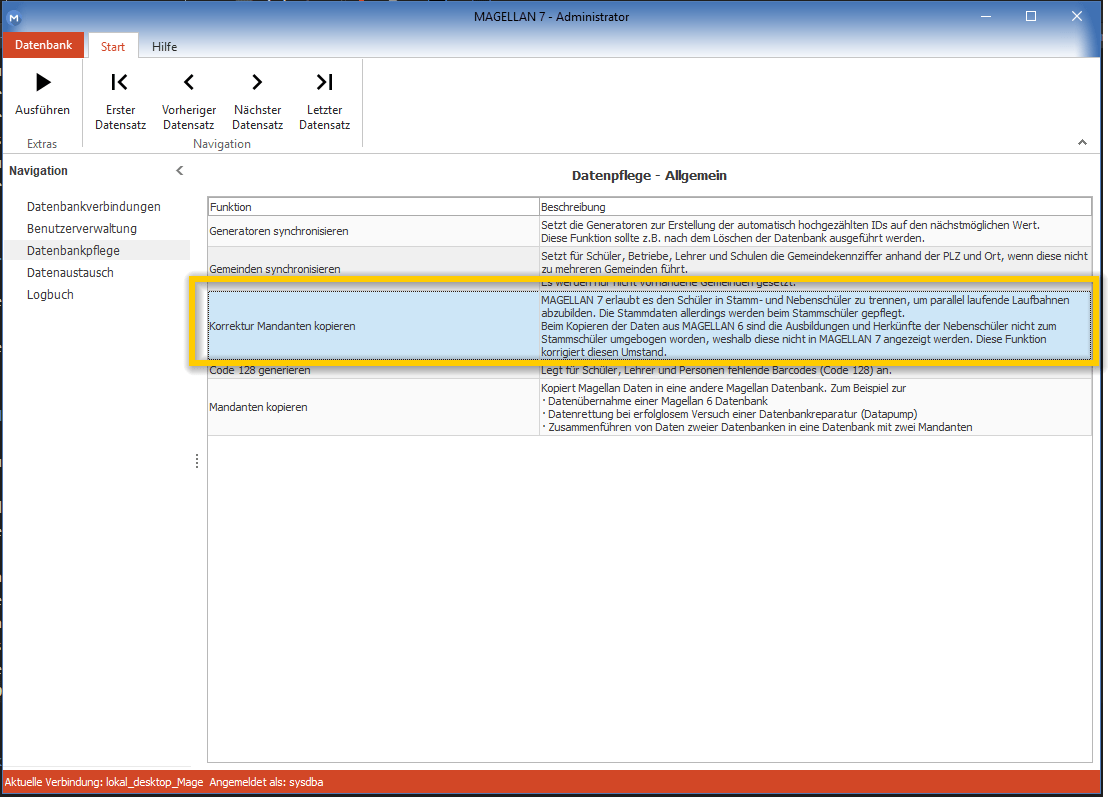This screenshot has height=797, width=1108.
Task: Collapse the Navigation panel
Action: pyautogui.click(x=179, y=170)
